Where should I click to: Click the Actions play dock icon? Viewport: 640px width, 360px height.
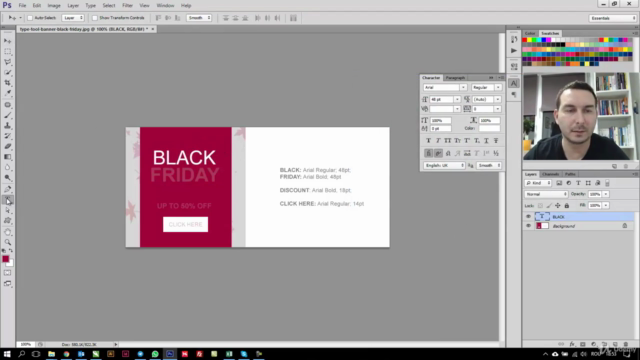pyautogui.click(x=514, y=51)
